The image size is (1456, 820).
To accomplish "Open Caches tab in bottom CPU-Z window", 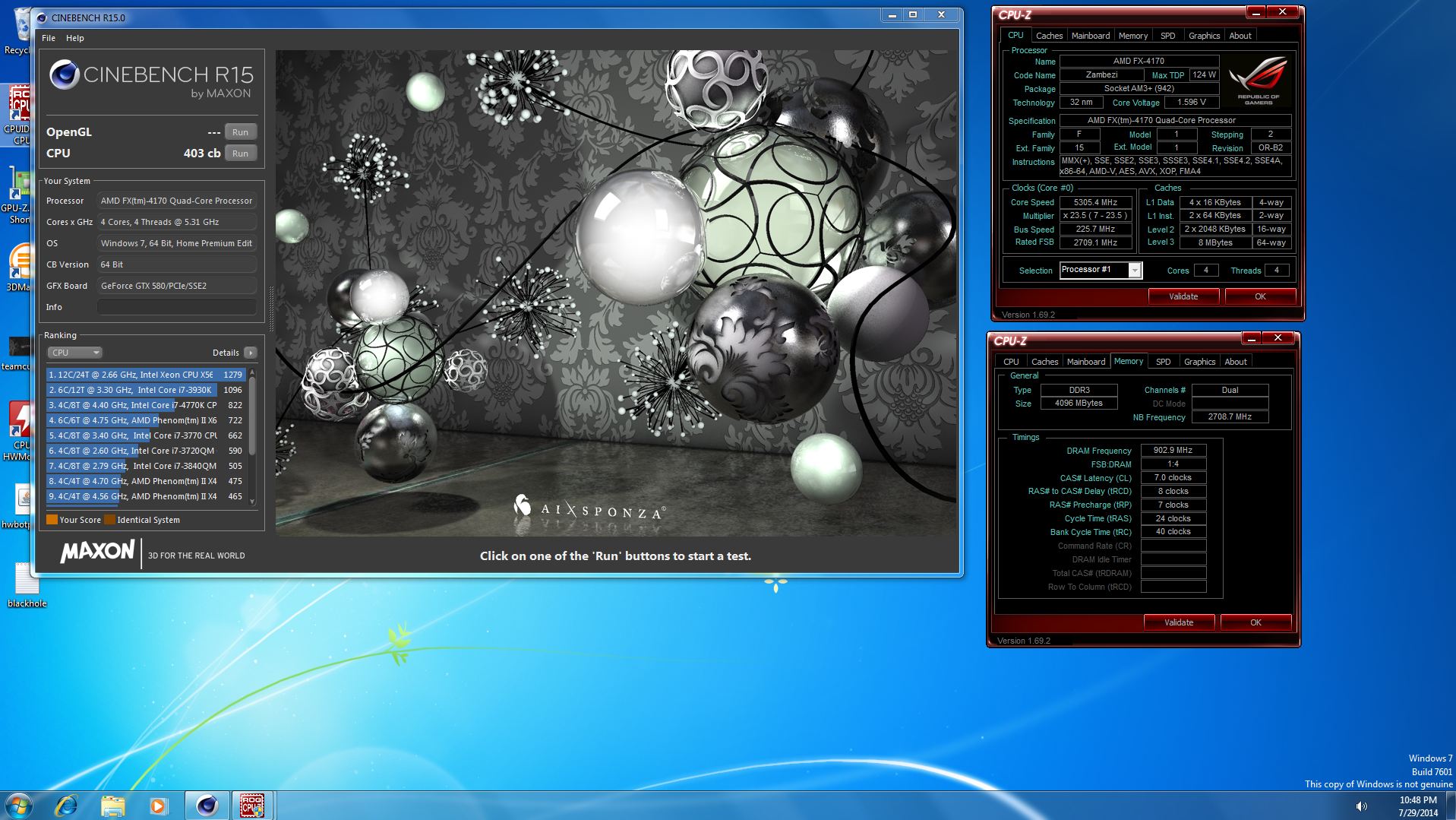I will coord(1044,362).
